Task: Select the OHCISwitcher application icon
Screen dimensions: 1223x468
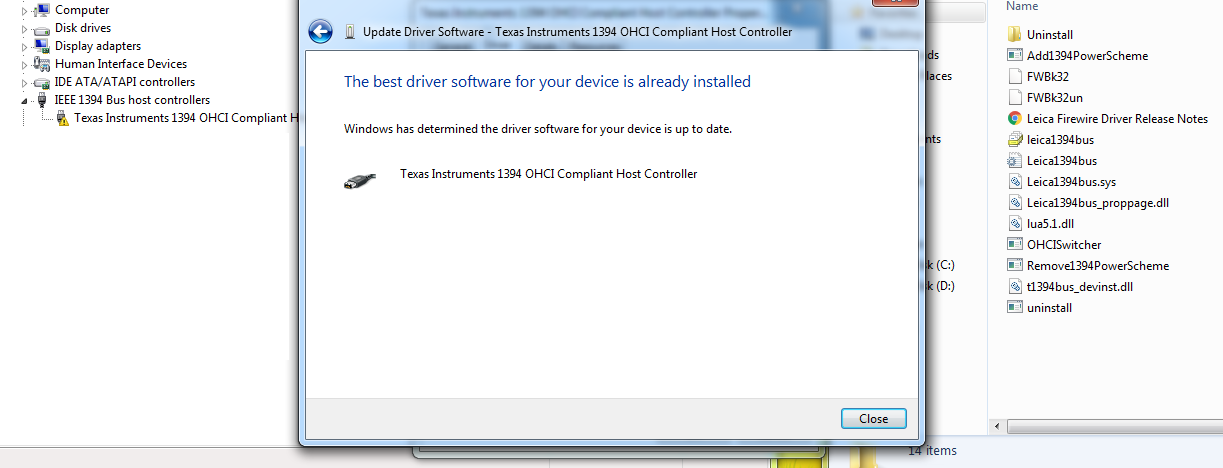Action: point(1015,245)
